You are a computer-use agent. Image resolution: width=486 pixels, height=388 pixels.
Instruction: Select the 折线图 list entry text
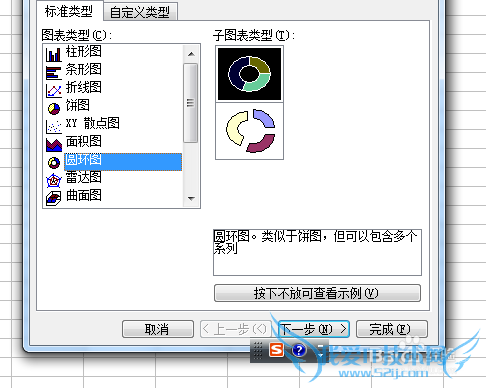tap(84, 87)
